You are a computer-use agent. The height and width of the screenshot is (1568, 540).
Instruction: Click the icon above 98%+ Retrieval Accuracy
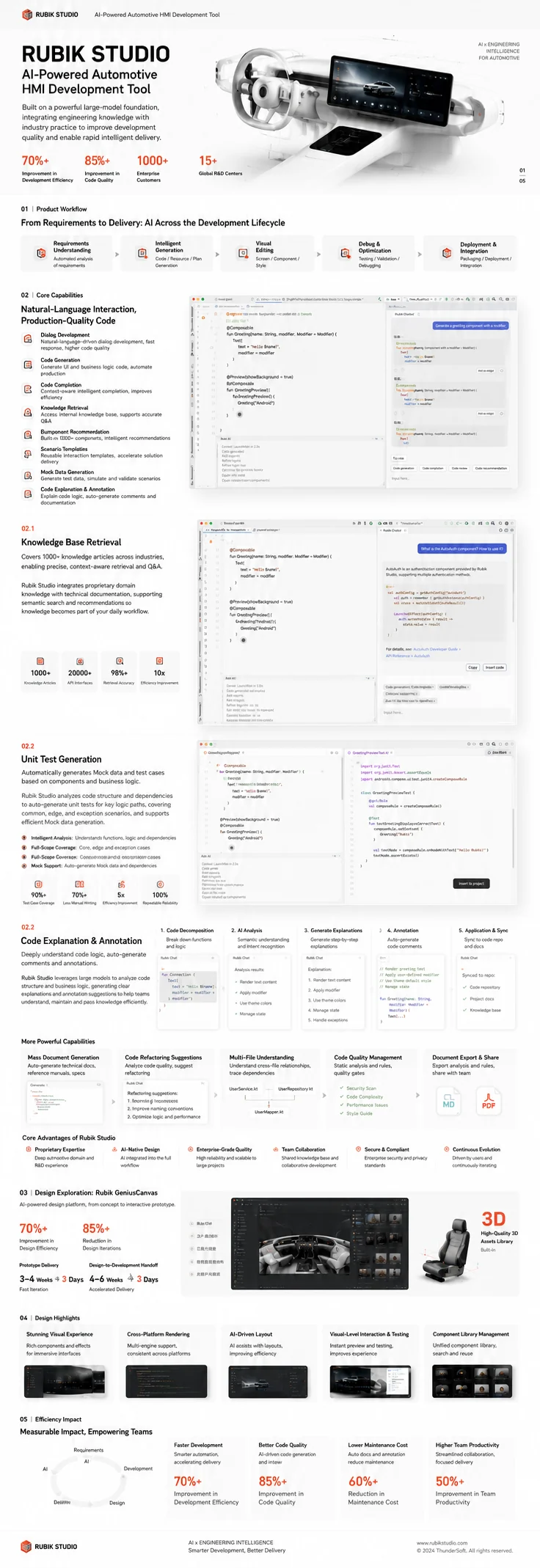pyautogui.click(x=120, y=661)
